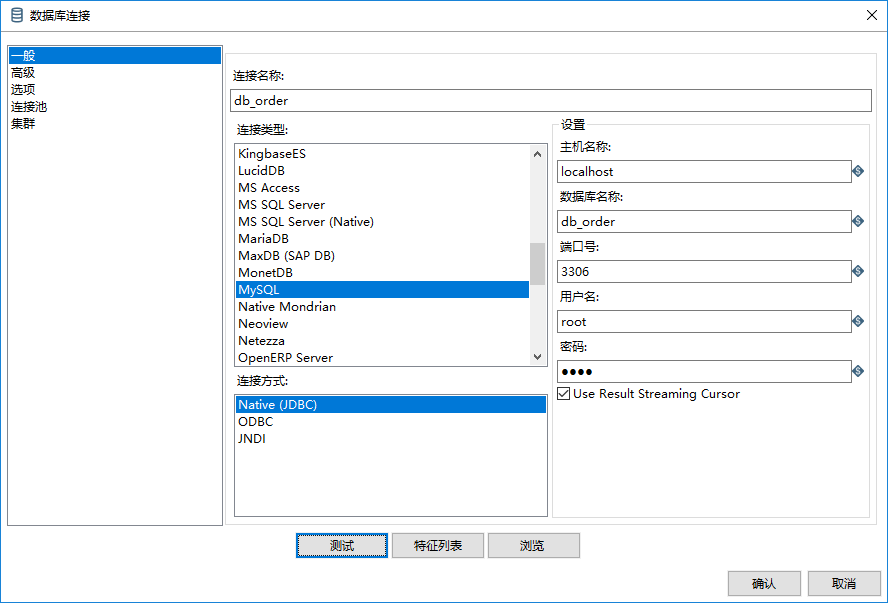Click database icon in dialog title bar
Viewport: 888px width, 603px height.
[16, 15]
